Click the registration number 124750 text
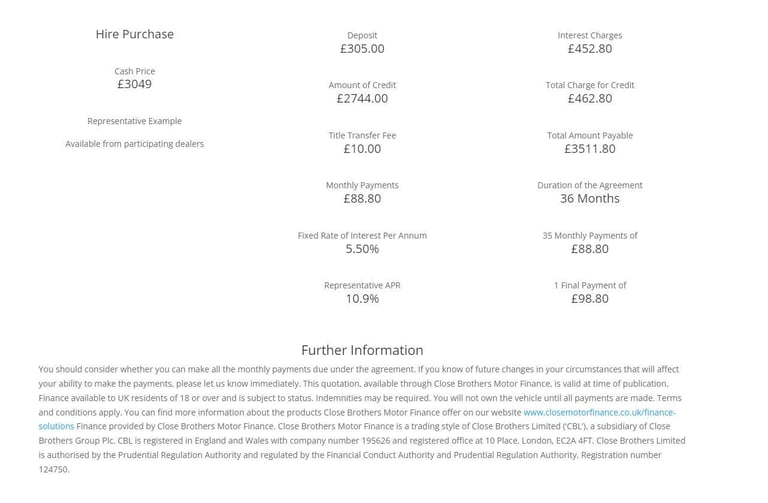The height and width of the screenshot is (503, 768). click(x=53, y=469)
